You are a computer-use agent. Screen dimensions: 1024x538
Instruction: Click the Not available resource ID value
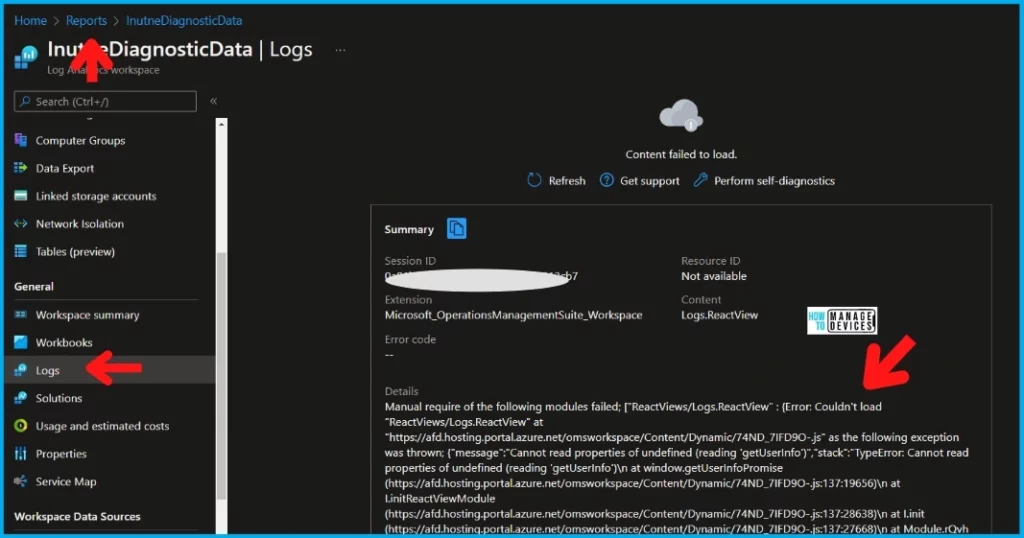713,276
